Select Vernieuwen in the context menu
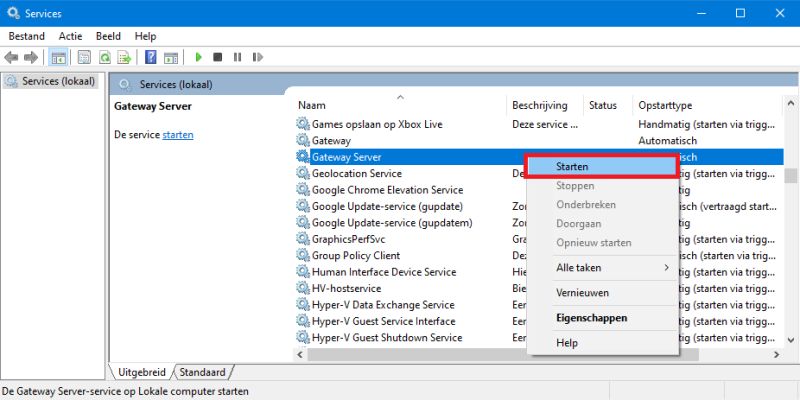 coord(602,293)
